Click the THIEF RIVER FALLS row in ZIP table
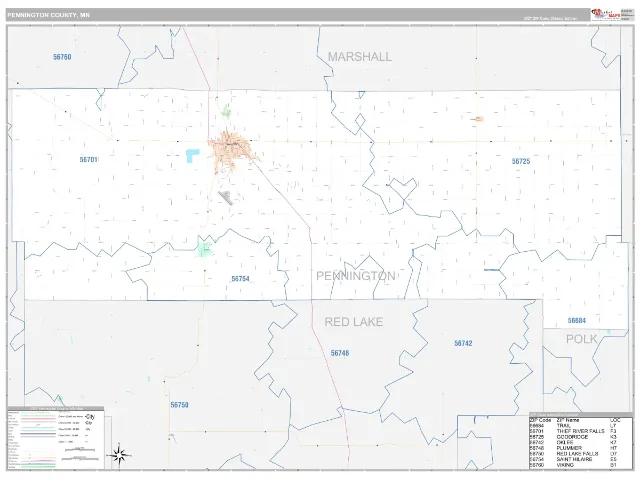The image size is (640, 480). pos(575,431)
